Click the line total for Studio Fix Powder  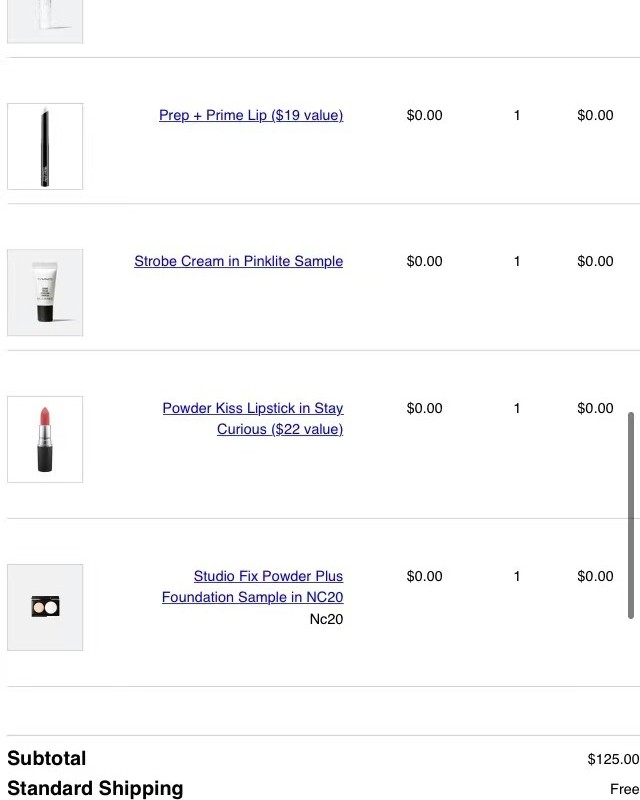595,576
